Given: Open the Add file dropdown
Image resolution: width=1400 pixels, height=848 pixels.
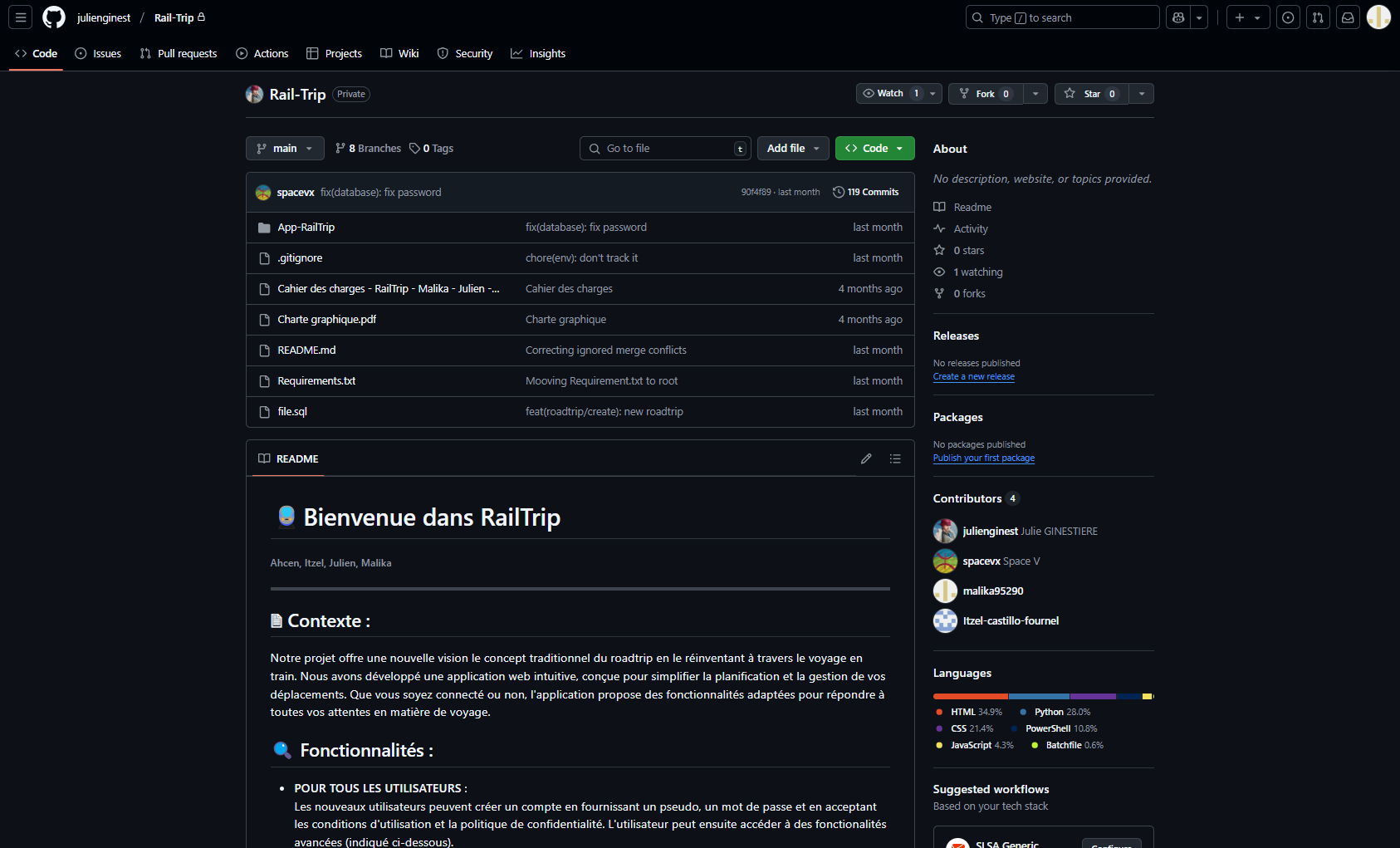Looking at the screenshot, I should coord(793,148).
